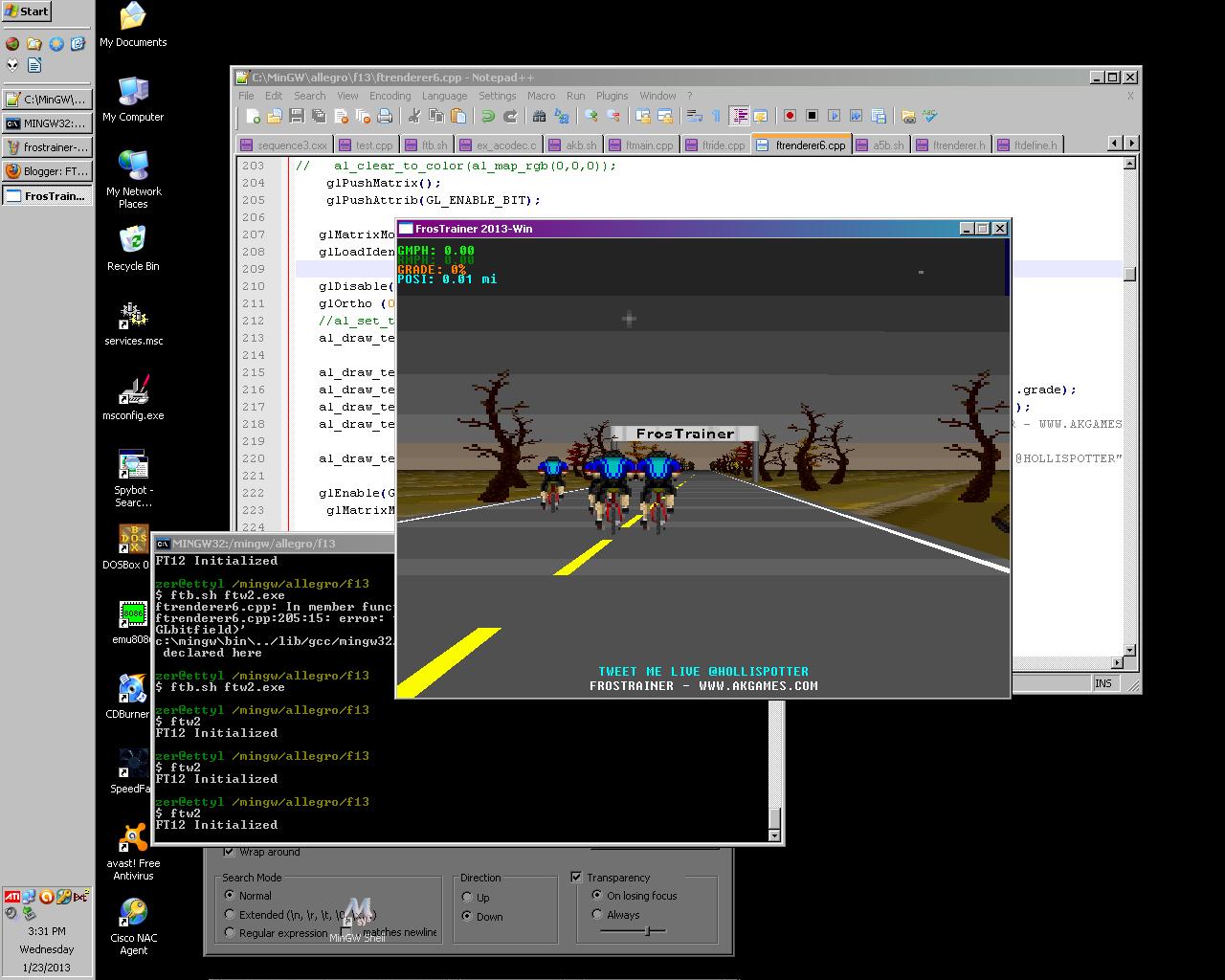
Task: Toggle the indent guide toolbar icon
Action: (739, 116)
